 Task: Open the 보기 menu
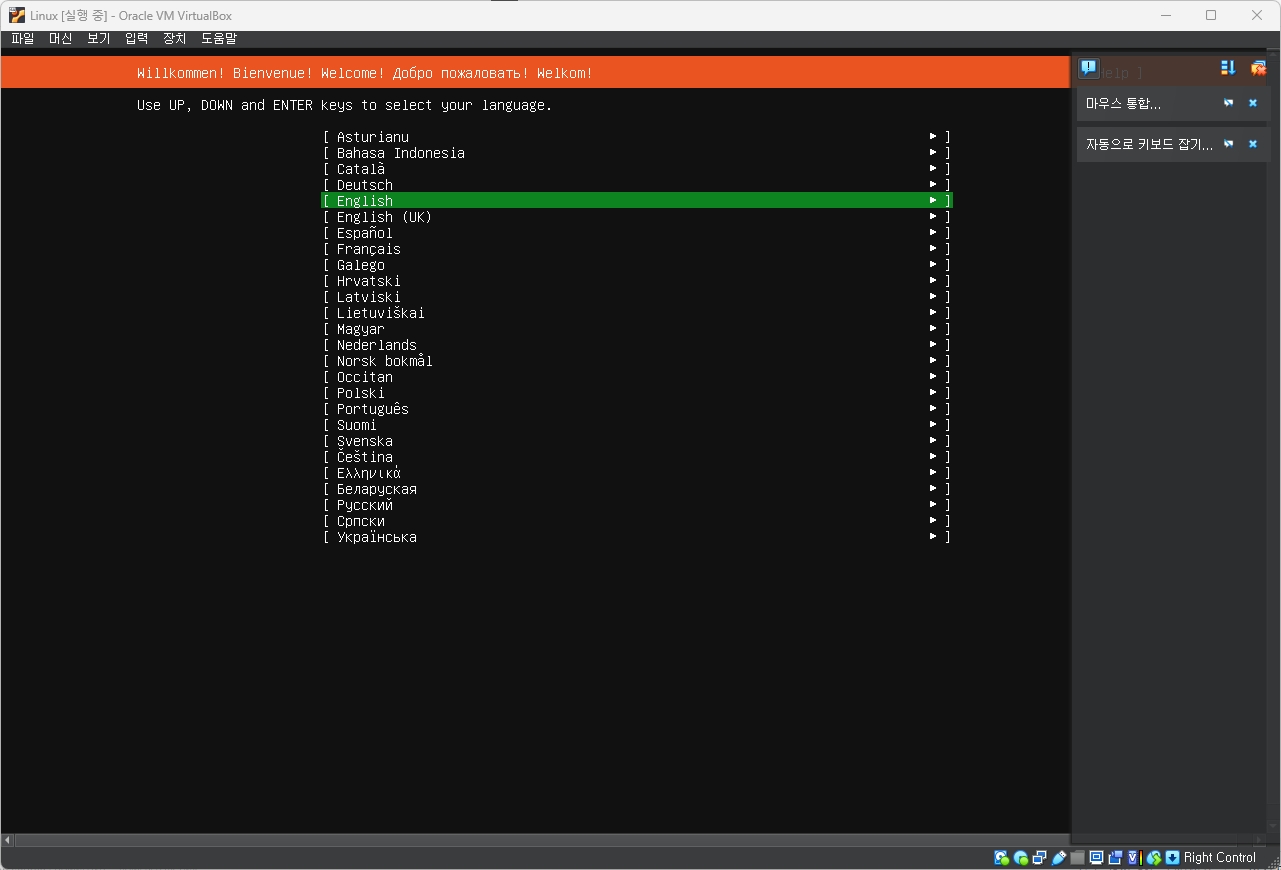(x=98, y=39)
